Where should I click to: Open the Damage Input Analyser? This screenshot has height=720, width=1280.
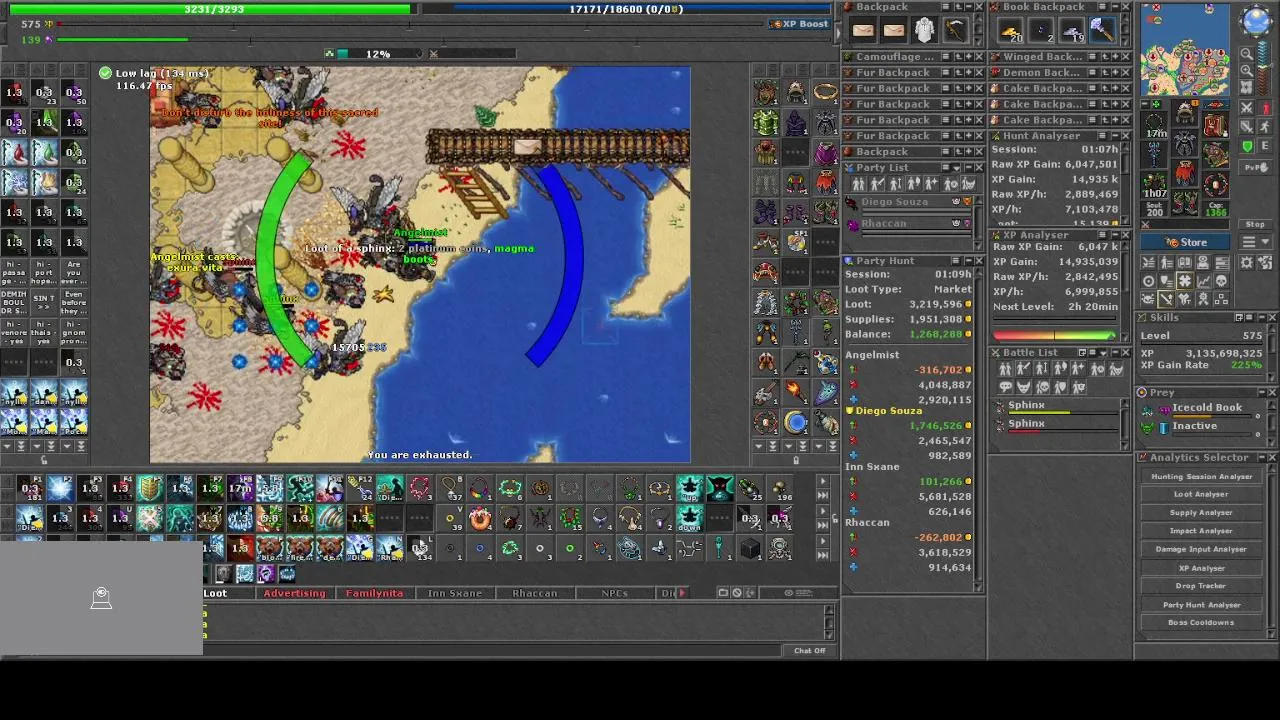[1201, 549]
